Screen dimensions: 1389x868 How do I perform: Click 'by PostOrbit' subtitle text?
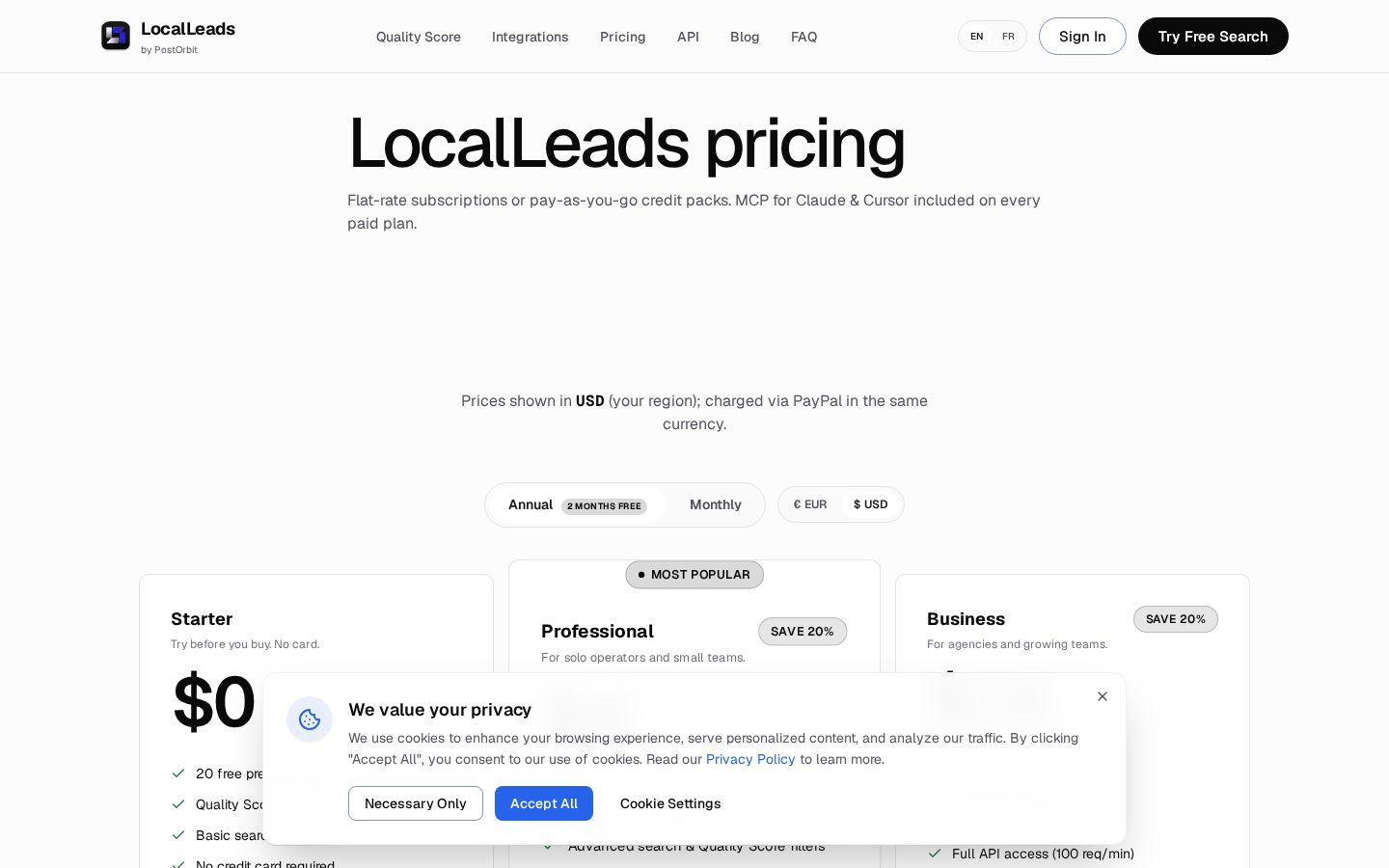click(x=169, y=50)
